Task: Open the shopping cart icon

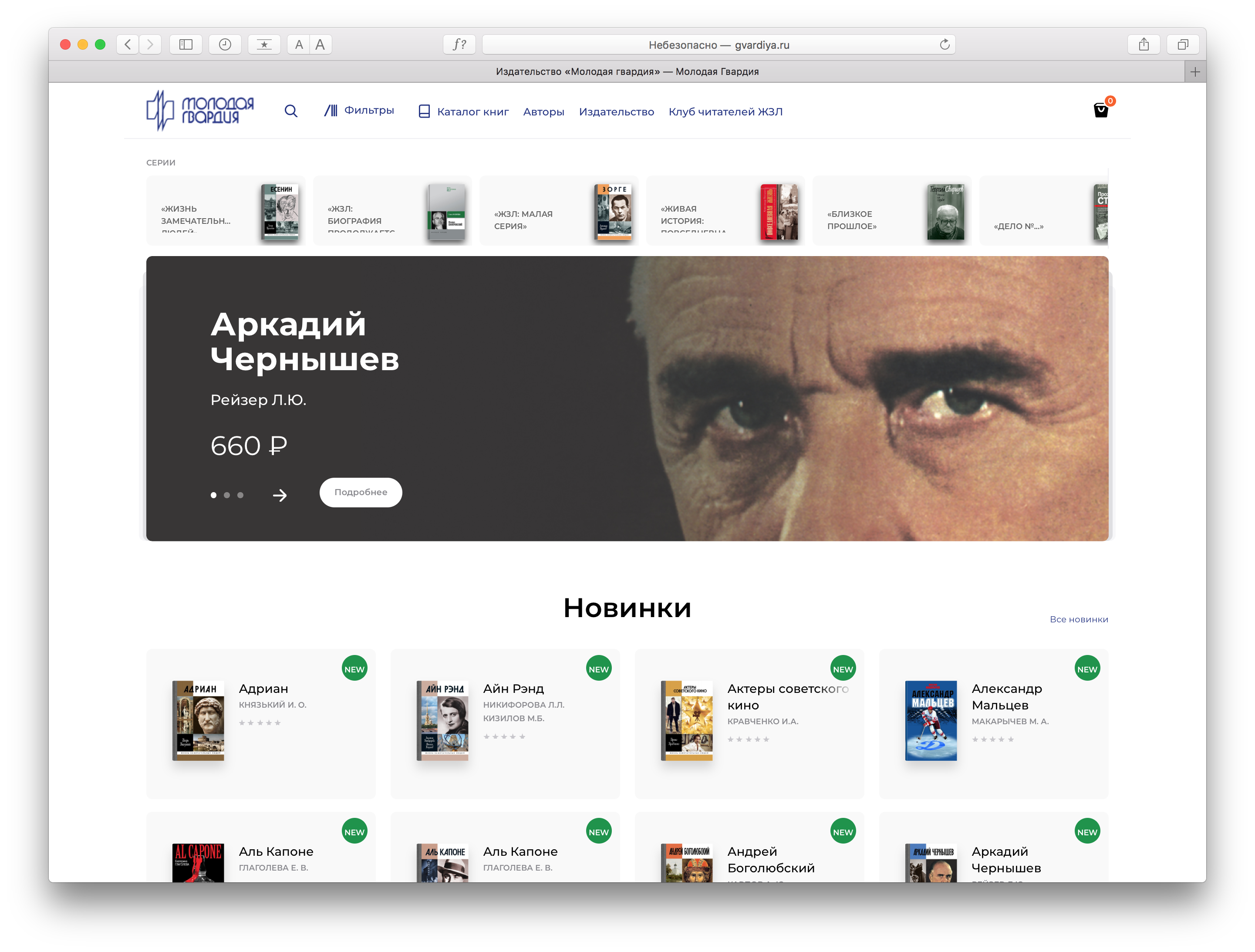Action: (x=1101, y=110)
